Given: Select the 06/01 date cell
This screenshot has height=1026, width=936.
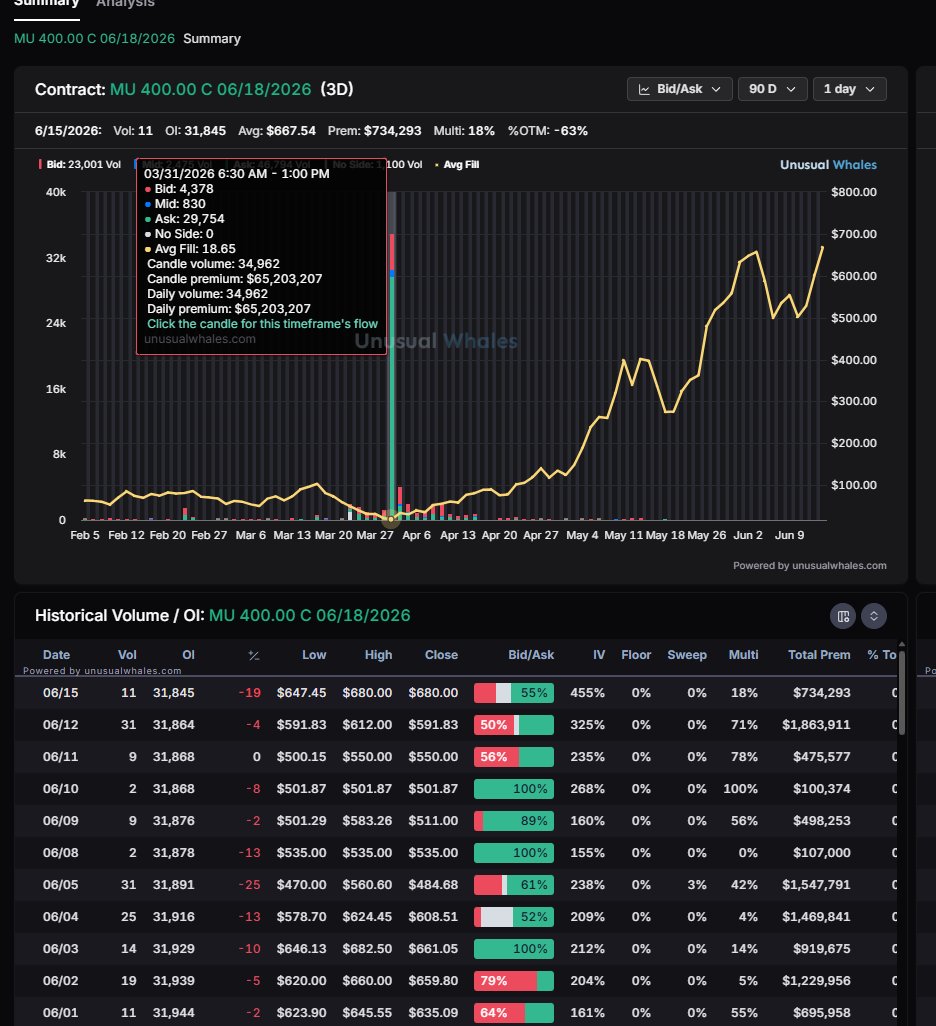Looking at the screenshot, I should (60, 1013).
